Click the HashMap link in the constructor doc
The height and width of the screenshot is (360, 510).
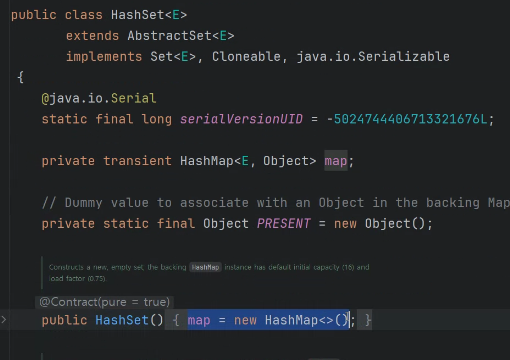[205, 267]
